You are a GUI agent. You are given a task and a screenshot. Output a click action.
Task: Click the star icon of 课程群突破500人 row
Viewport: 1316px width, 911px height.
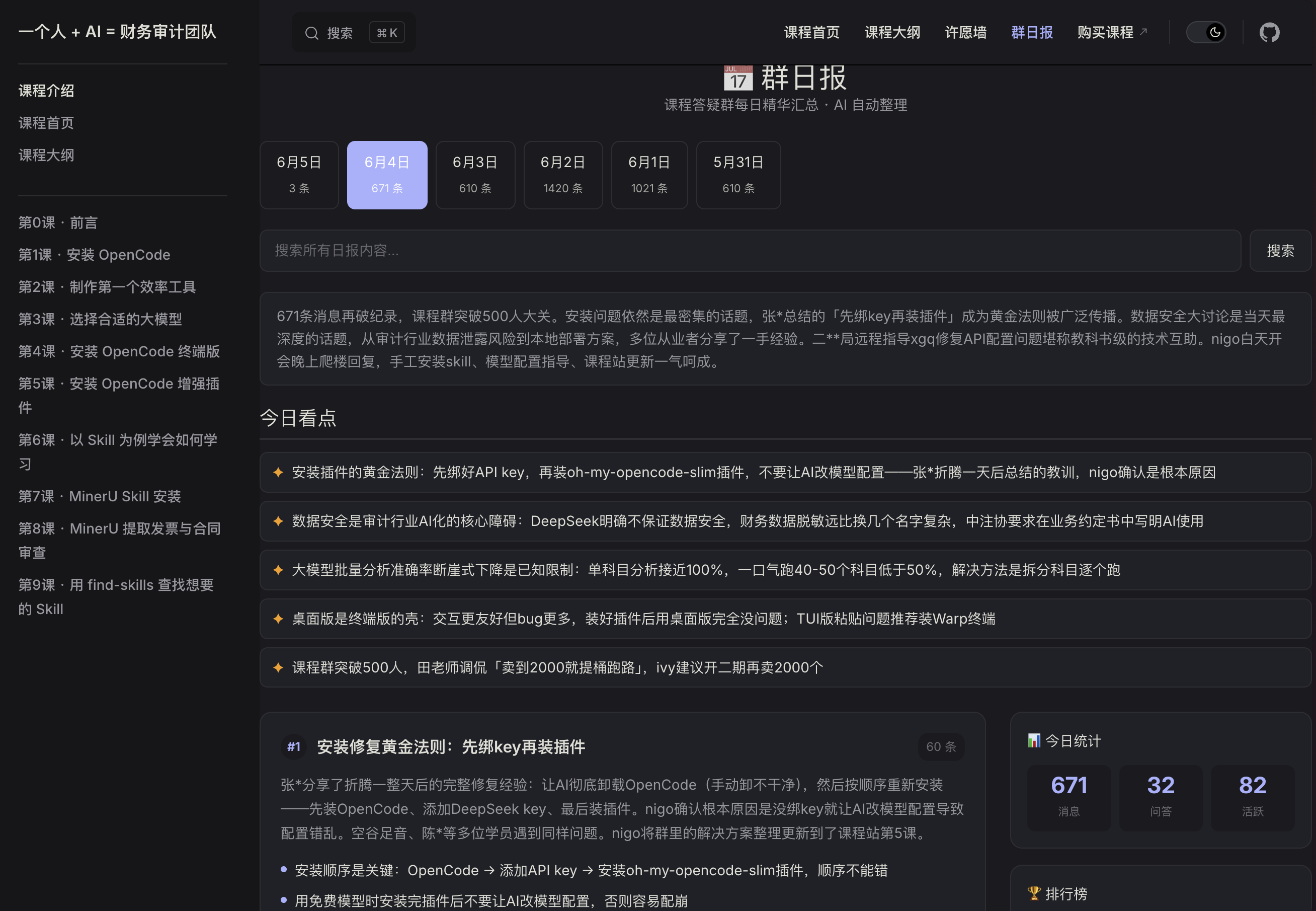[278, 667]
